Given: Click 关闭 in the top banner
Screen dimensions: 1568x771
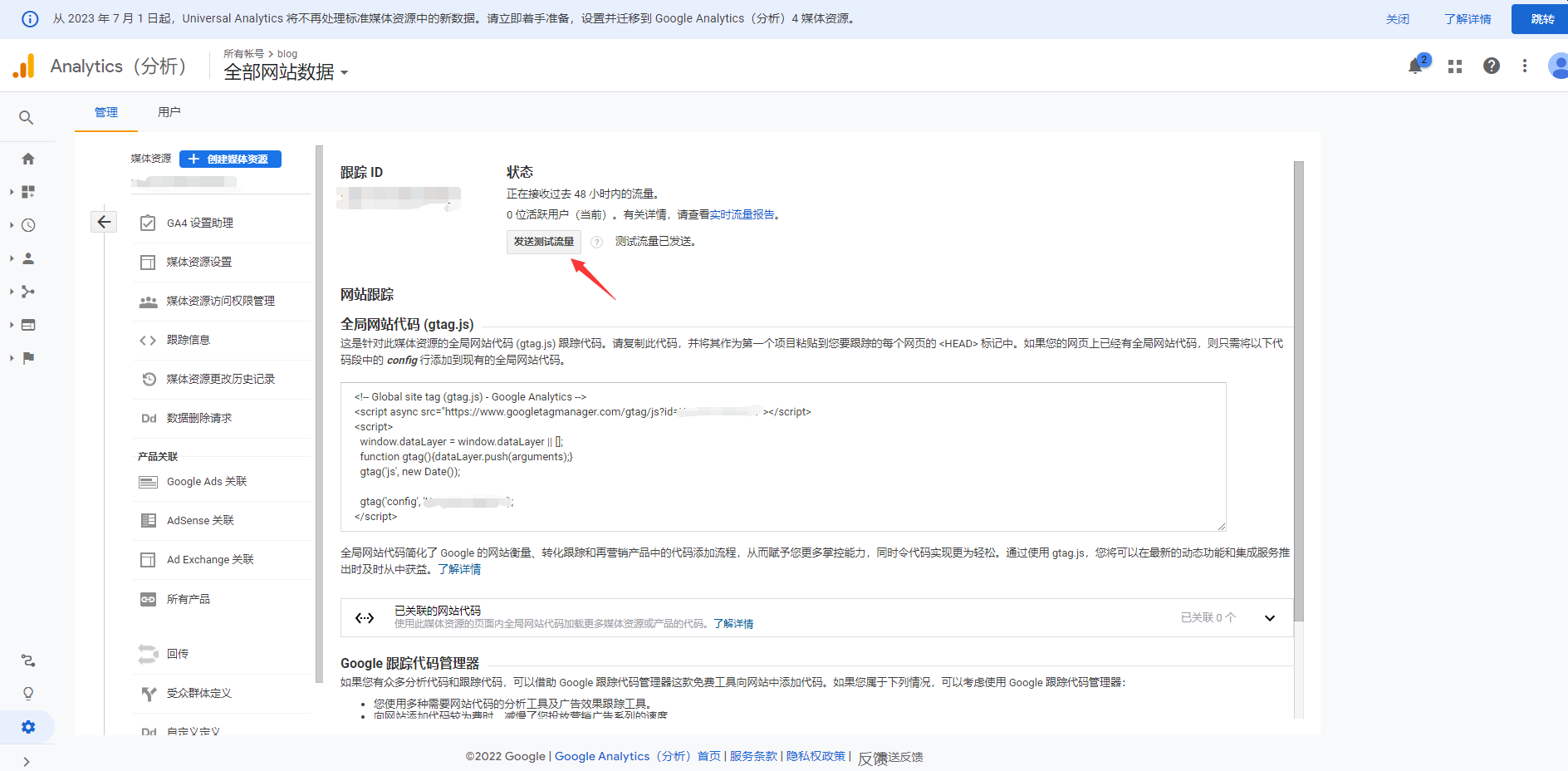Looking at the screenshot, I should coord(1398,19).
